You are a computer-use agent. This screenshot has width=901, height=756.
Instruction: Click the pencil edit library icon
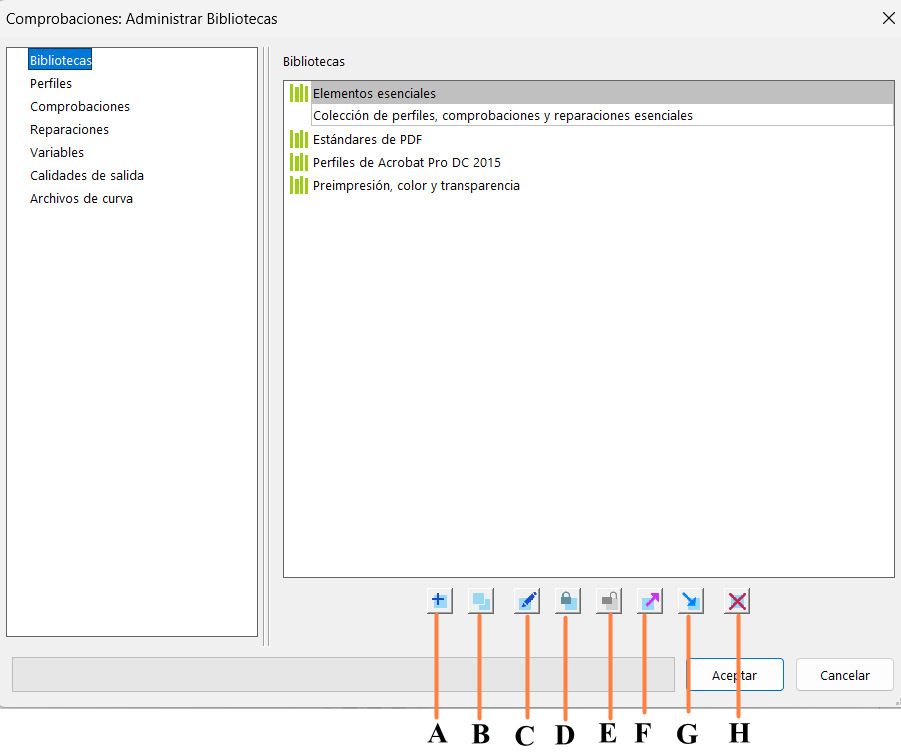pyautogui.click(x=527, y=601)
